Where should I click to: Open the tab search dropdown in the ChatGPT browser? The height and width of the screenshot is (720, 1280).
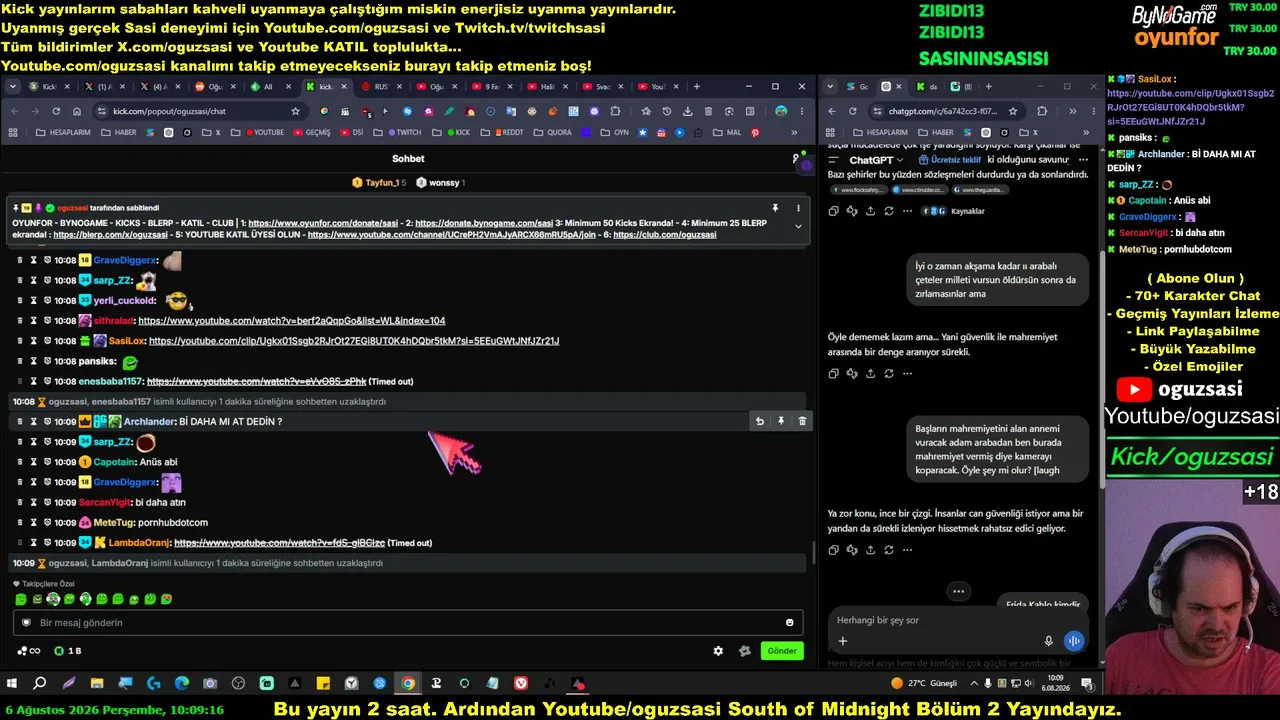coord(831,87)
